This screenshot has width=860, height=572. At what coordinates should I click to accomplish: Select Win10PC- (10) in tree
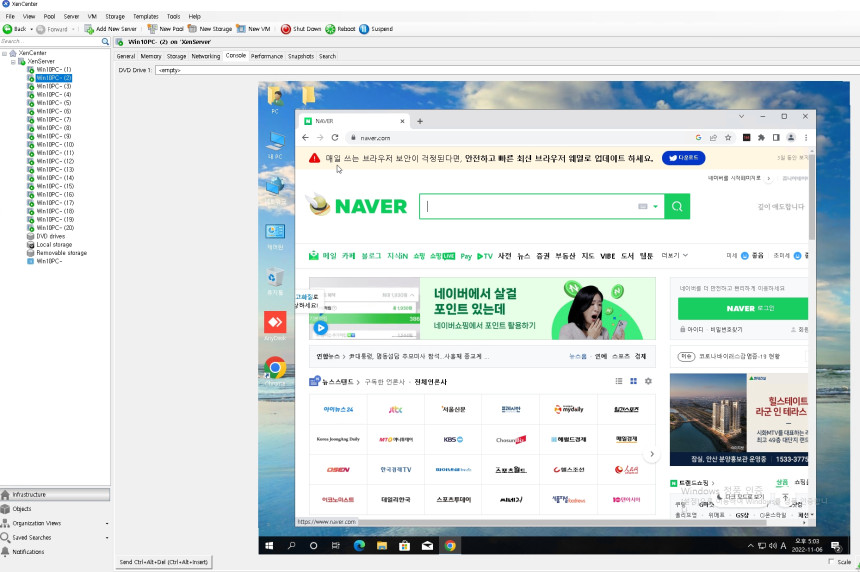click(55, 145)
